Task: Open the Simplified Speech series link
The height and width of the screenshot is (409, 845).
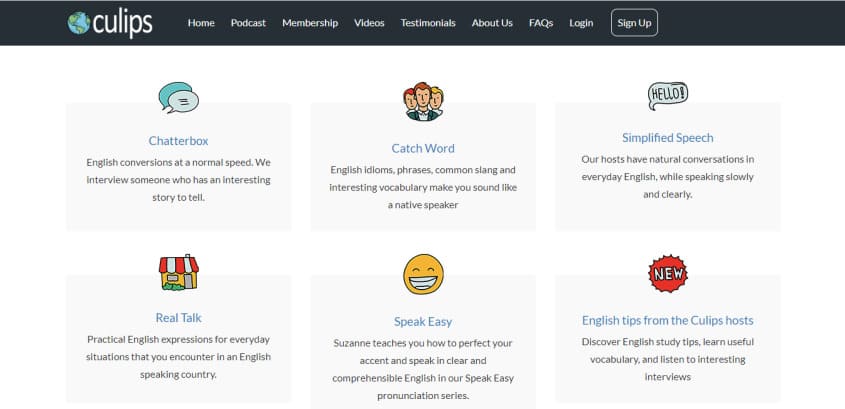Action: pyautogui.click(x=668, y=137)
